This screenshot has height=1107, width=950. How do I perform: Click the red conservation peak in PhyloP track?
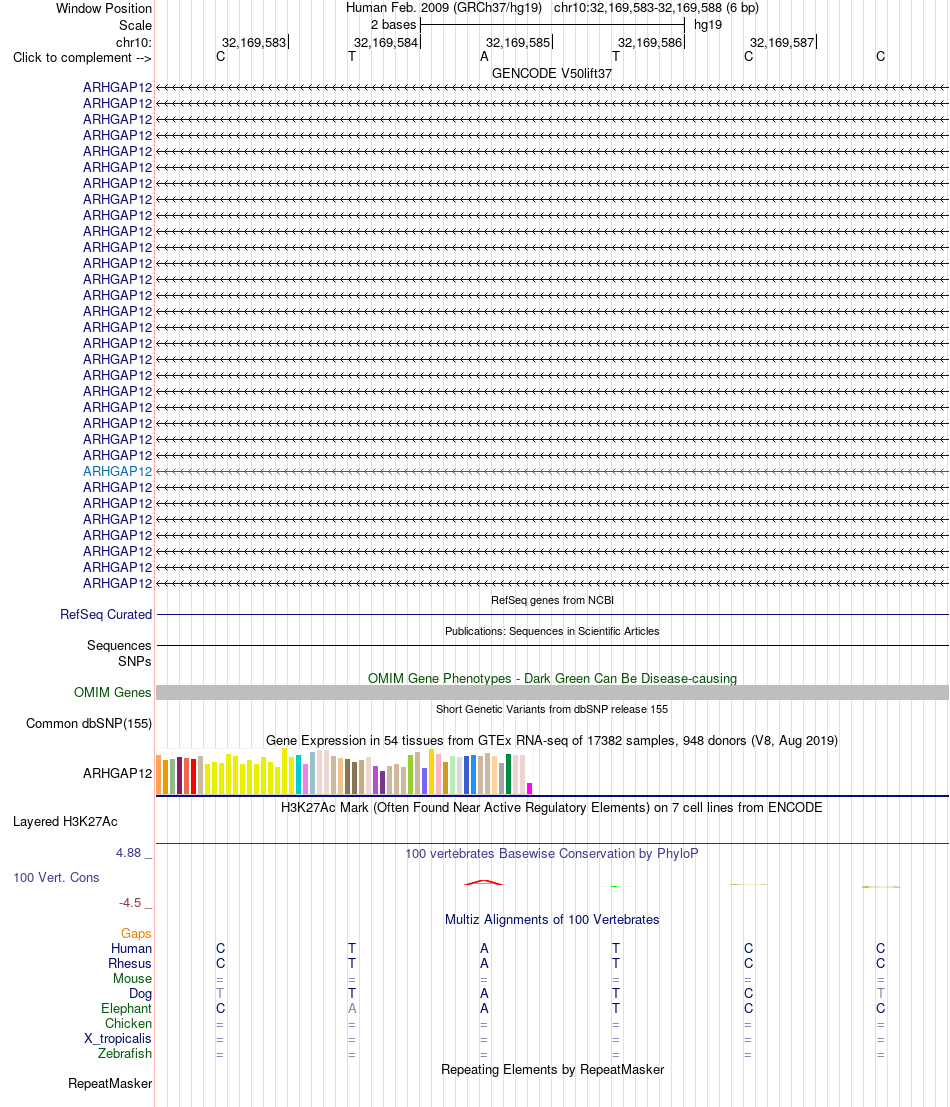tap(483, 882)
